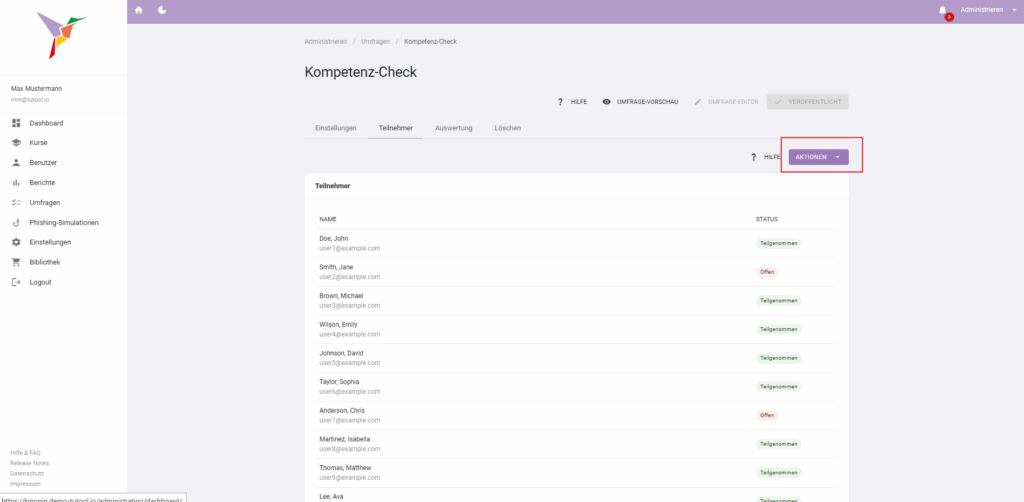
Task: Open the Löschen tab
Action: [507, 128]
